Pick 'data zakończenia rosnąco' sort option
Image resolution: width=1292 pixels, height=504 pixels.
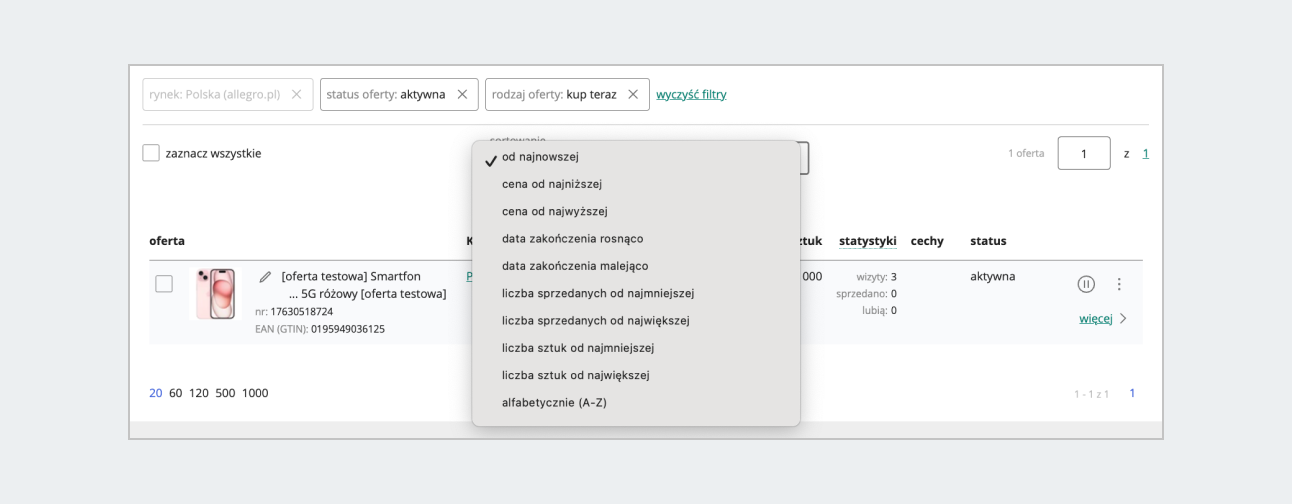tap(572, 239)
